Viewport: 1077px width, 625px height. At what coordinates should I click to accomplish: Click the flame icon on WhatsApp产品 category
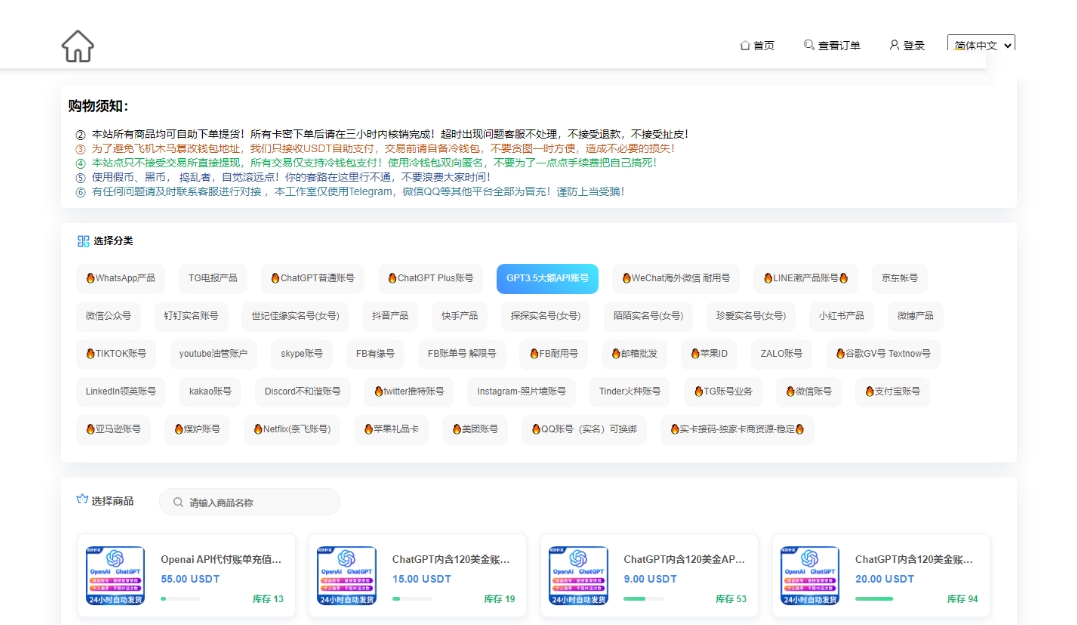[91, 279]
